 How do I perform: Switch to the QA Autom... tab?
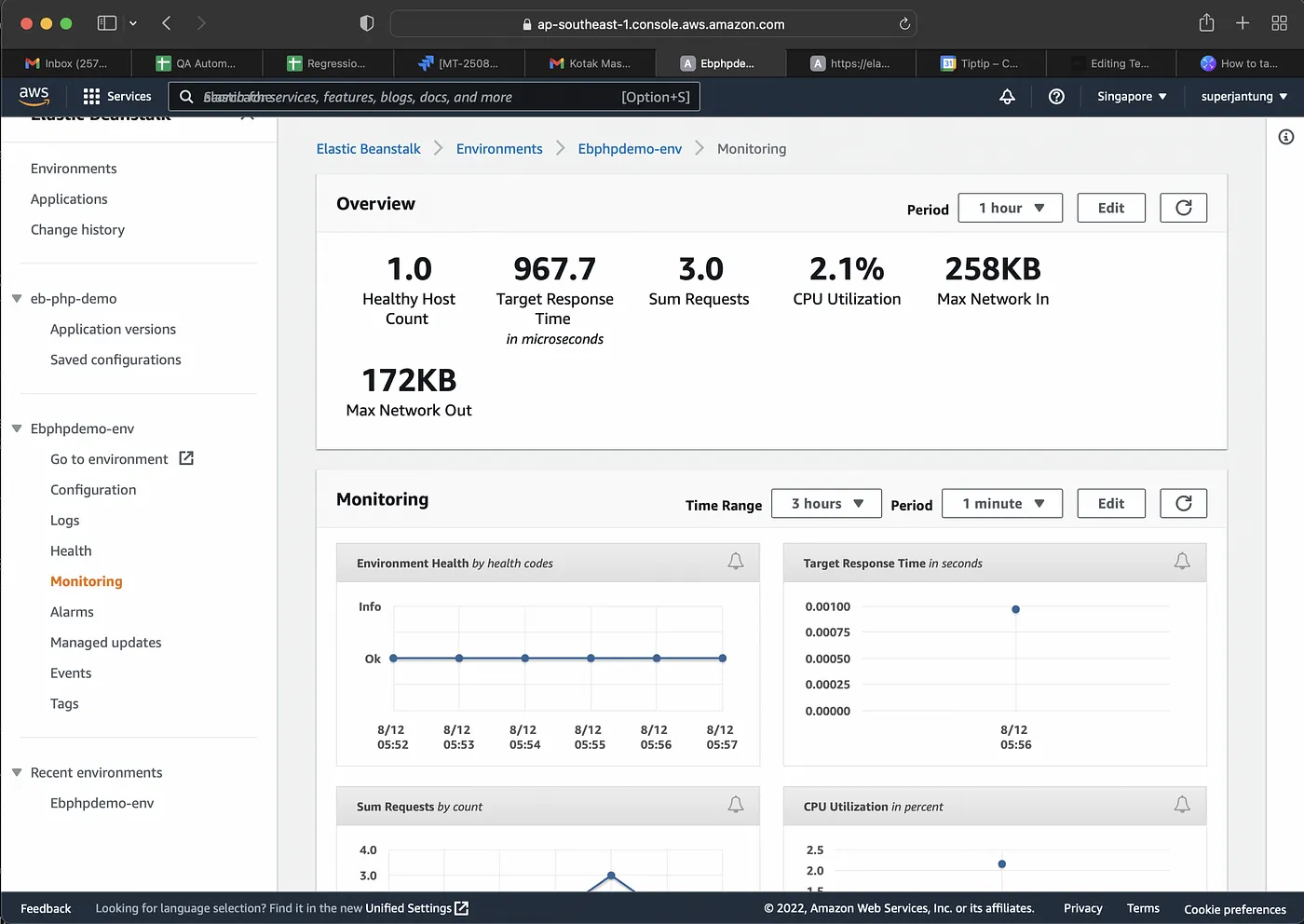pos(197,63)
